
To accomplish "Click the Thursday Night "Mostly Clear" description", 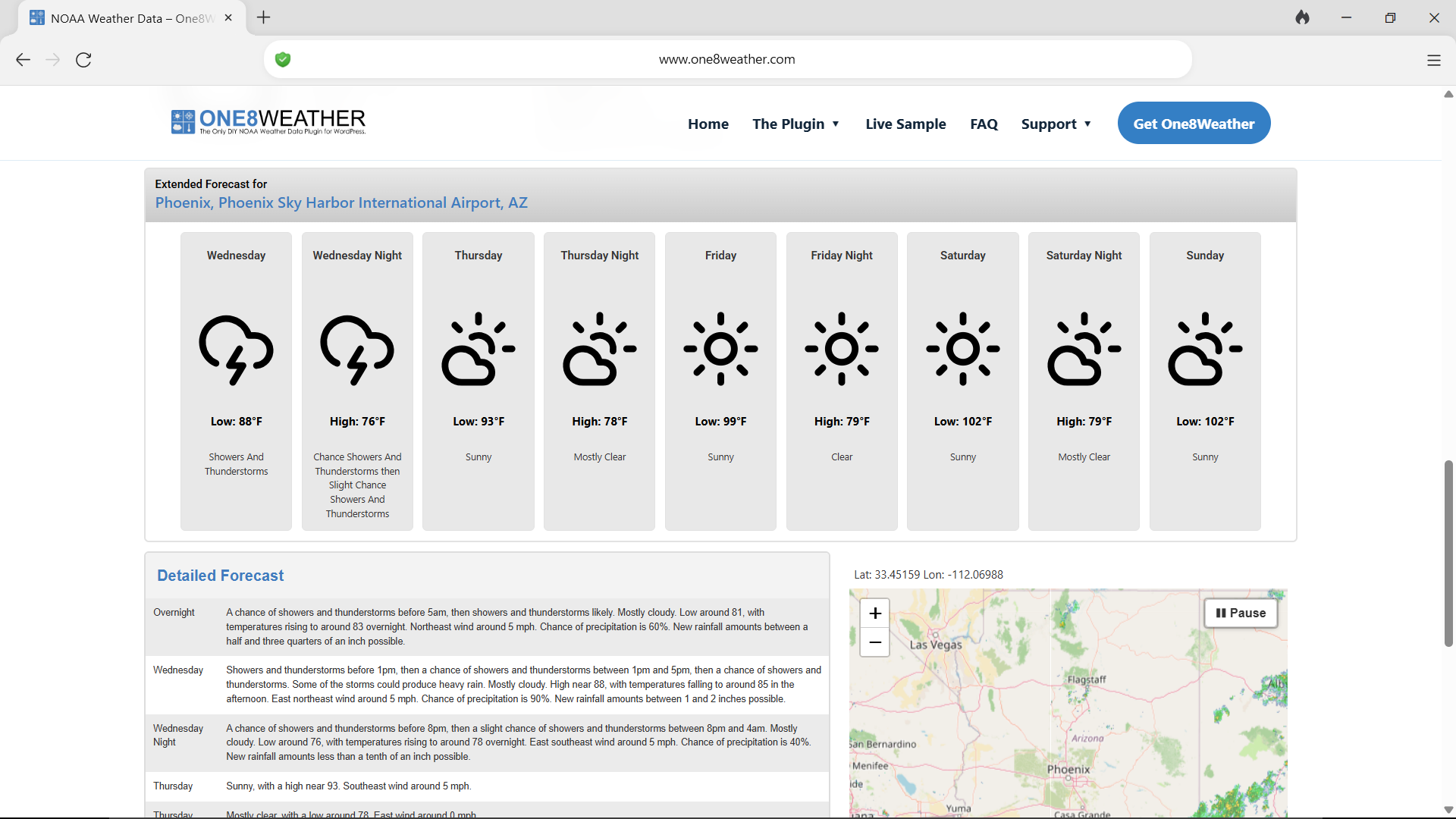I will [600, 457].
